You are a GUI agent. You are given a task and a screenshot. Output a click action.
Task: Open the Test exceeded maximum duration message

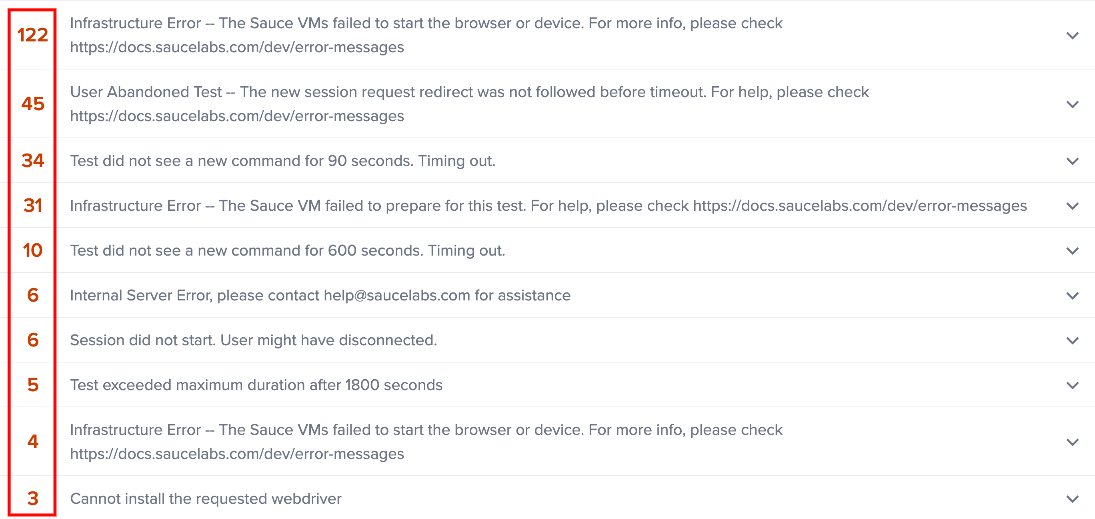point(256,385)
